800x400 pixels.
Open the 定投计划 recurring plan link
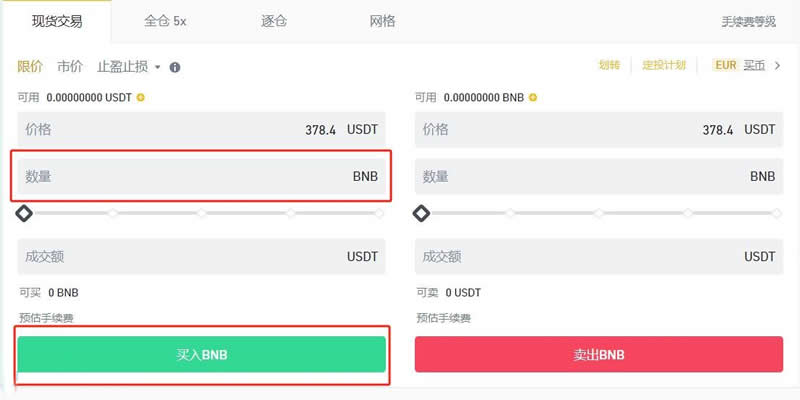pos(664,66)
